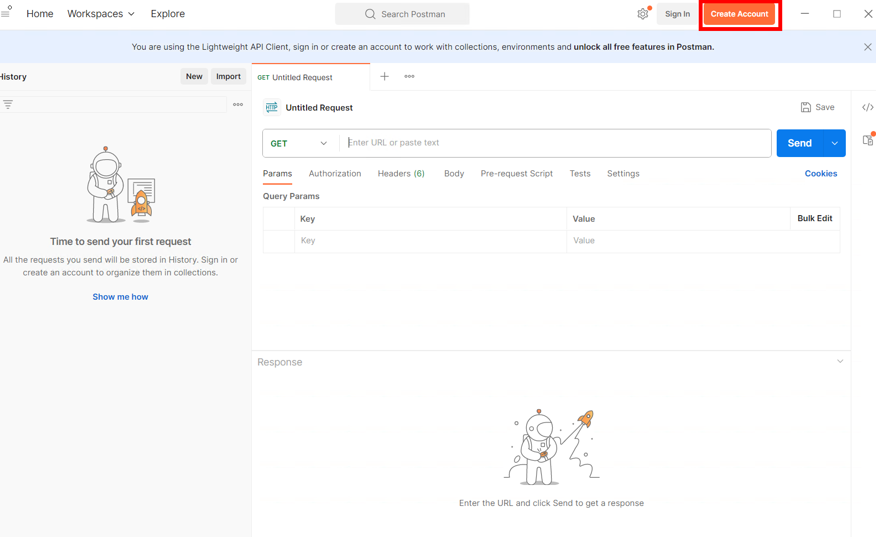This screenshot has height=537, width=876.
Task: Select the GET Untitled Request tab
Action: click(x=311, y=77)
